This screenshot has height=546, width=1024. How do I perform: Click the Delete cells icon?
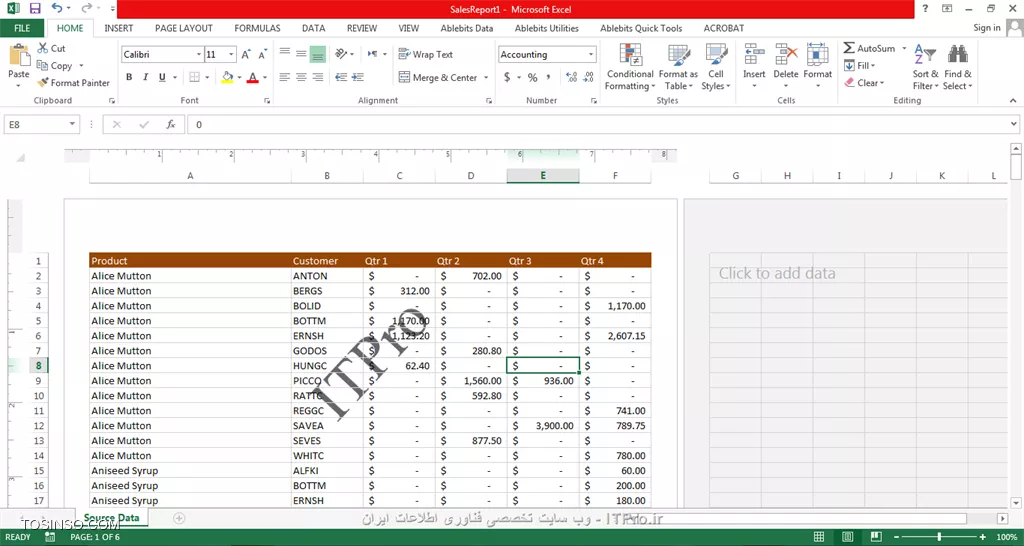786,55
